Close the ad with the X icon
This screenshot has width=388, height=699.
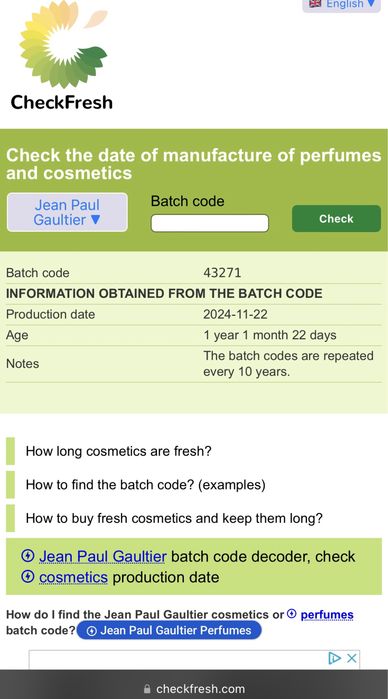[351, 658]
